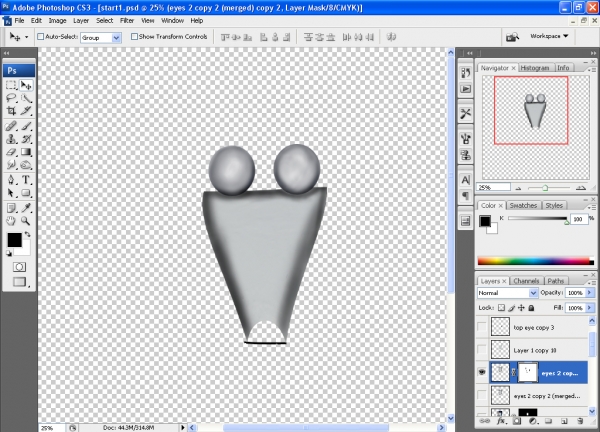This screenshot has width=600, height=432.
Task: Select the Notes tool
Action: (x=11, y=208)
